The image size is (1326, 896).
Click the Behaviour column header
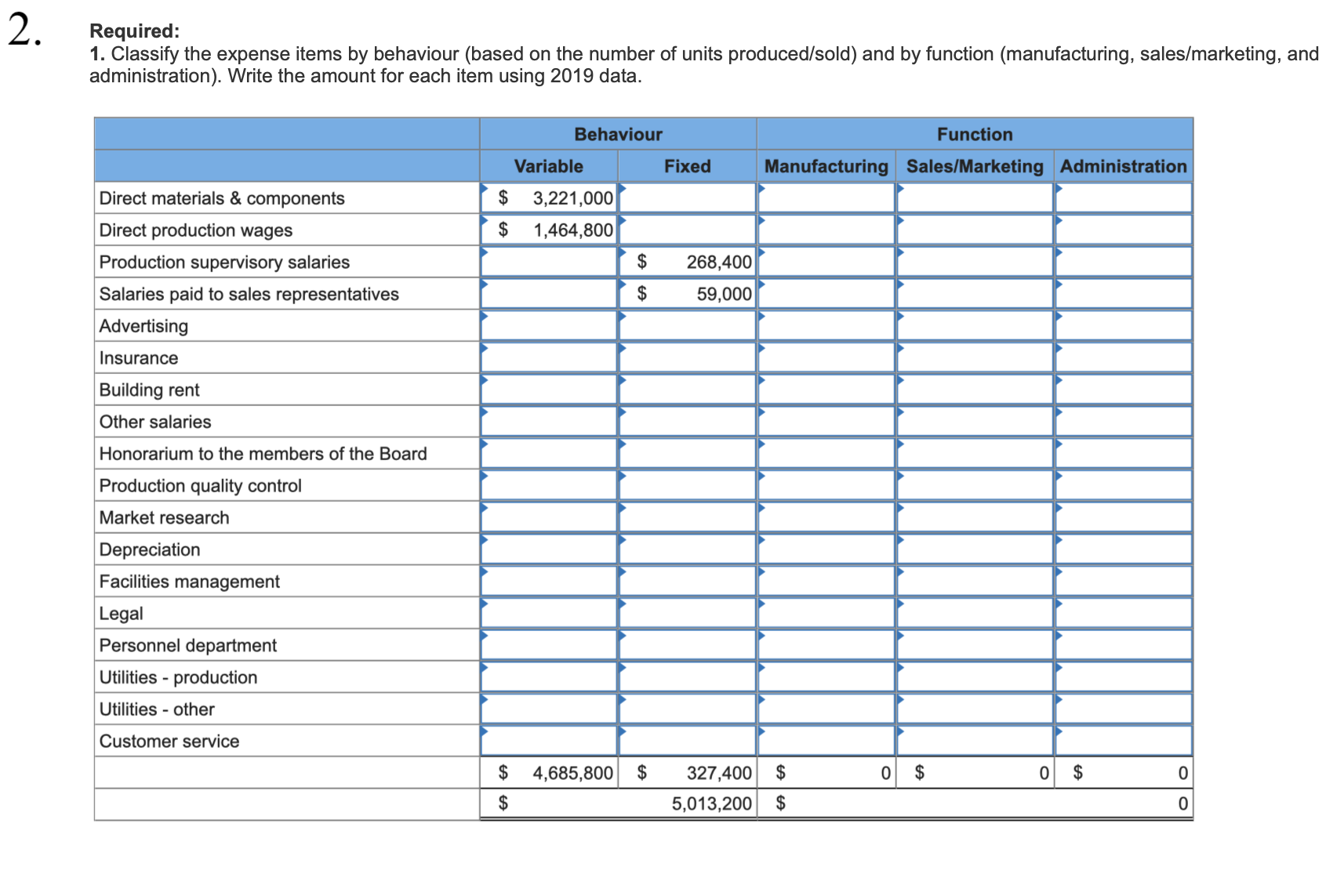click(x=617, y=133)
